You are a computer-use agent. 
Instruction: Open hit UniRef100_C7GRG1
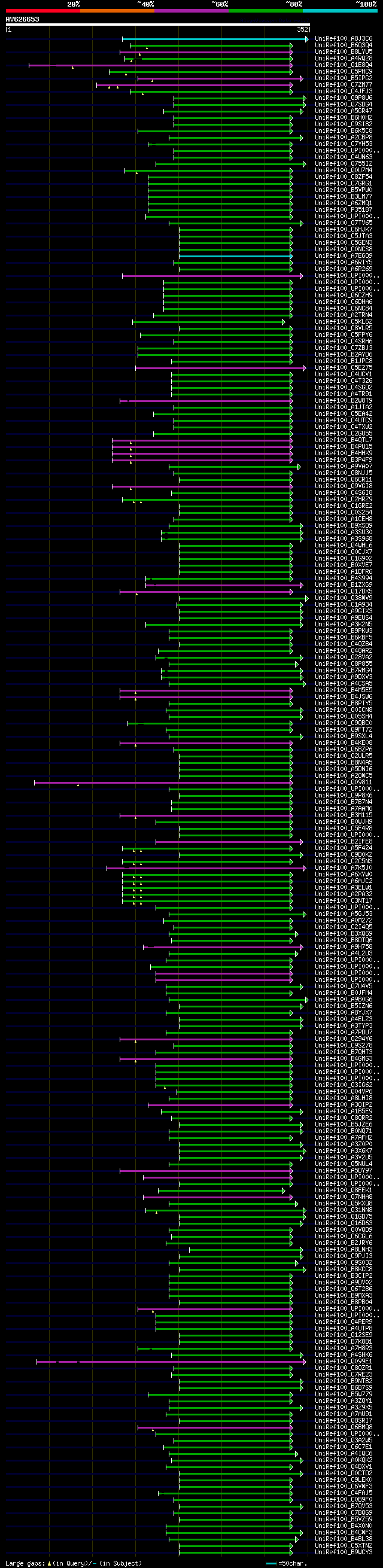point(344,184)
